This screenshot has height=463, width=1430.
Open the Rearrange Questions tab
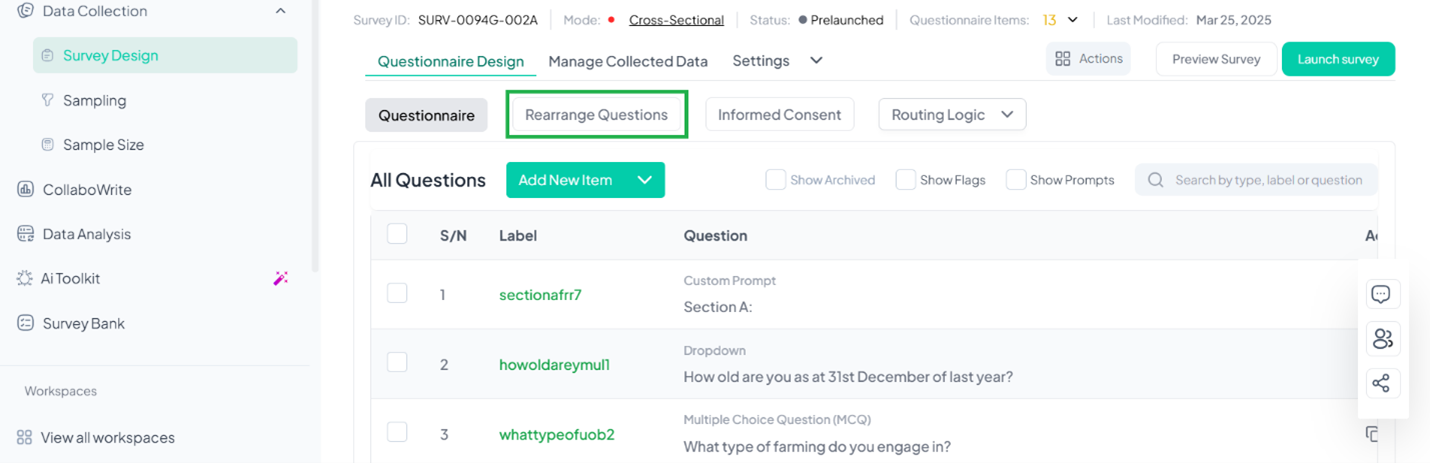coord(596,115)
